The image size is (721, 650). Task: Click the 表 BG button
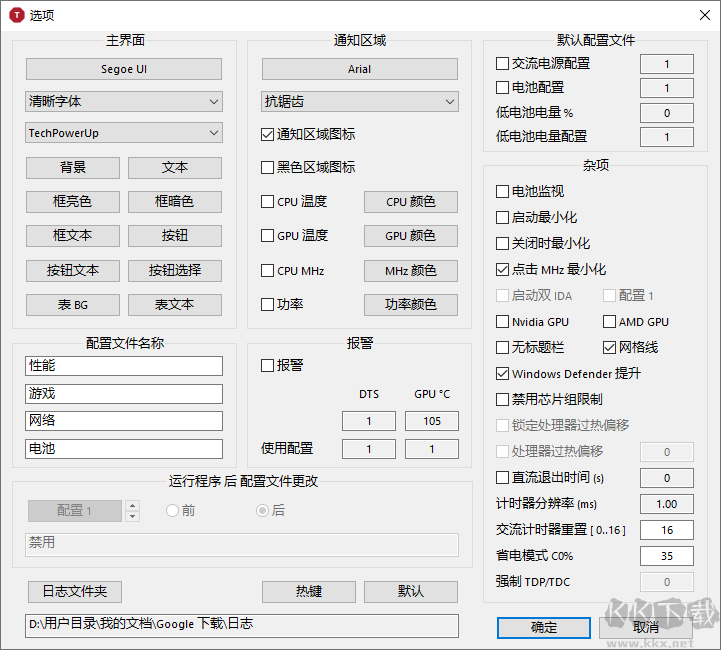tap(73, 305)
